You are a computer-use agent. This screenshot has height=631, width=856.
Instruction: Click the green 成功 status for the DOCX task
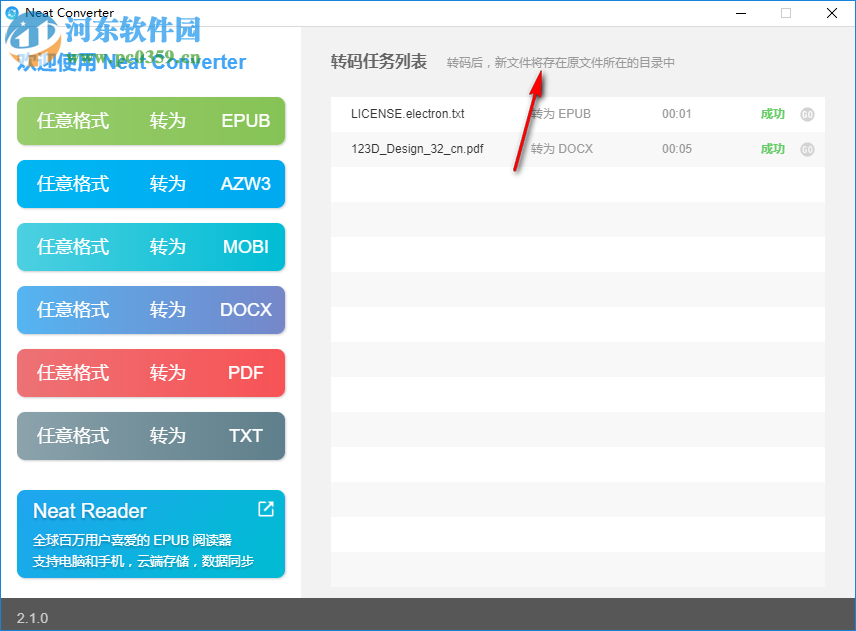[x=772, y=149]
